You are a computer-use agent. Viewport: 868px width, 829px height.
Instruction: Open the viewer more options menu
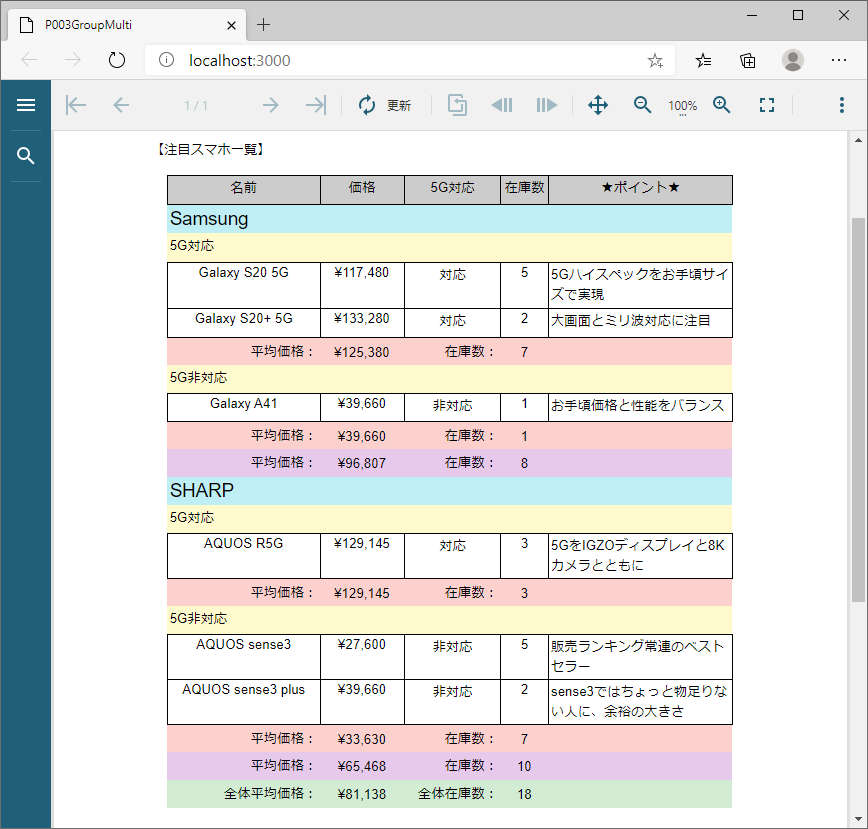[x=841, y=105]
